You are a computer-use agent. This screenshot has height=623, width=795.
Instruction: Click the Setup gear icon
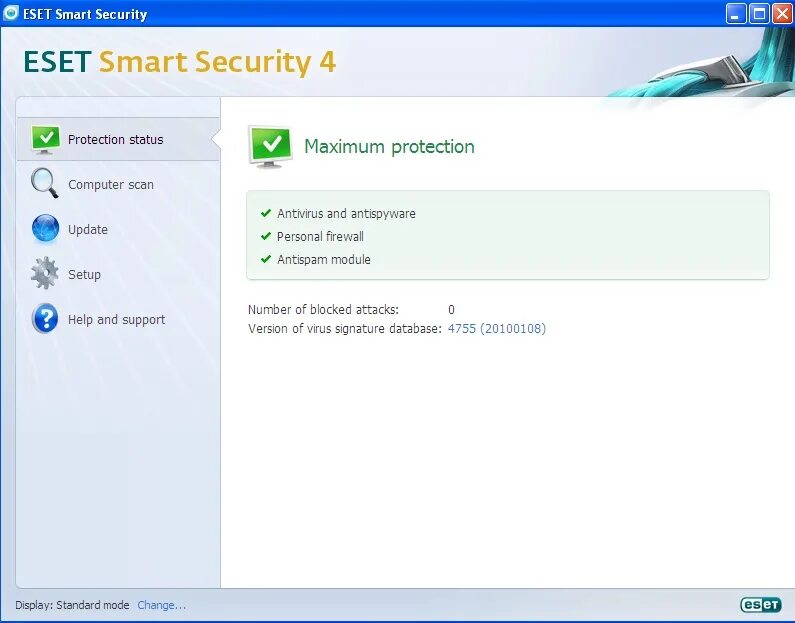click(x=45, y=273)
